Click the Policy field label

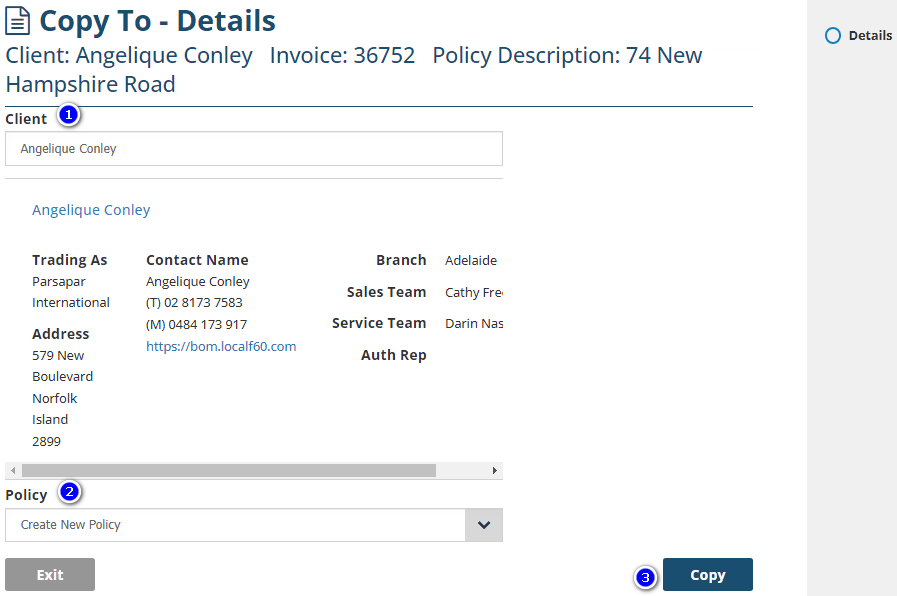pos(26,495)
